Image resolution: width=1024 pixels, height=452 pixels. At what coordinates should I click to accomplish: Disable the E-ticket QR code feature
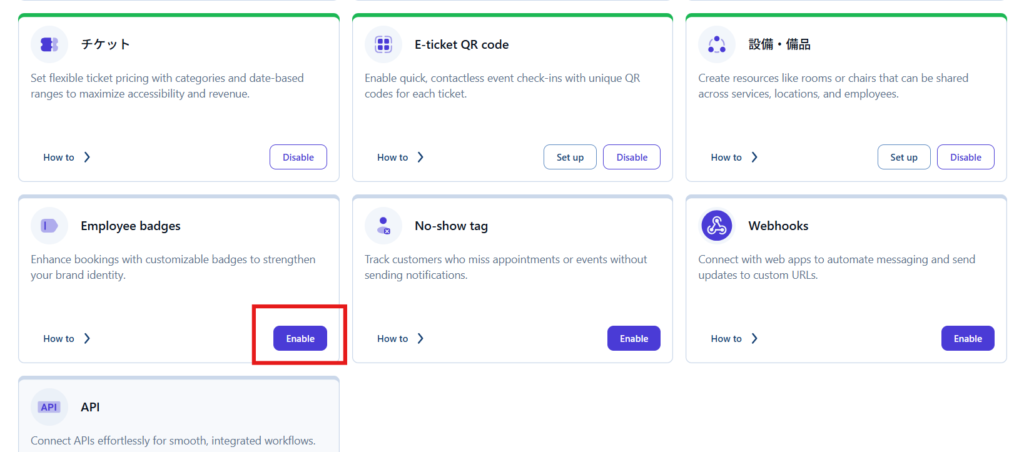(632, 157)
